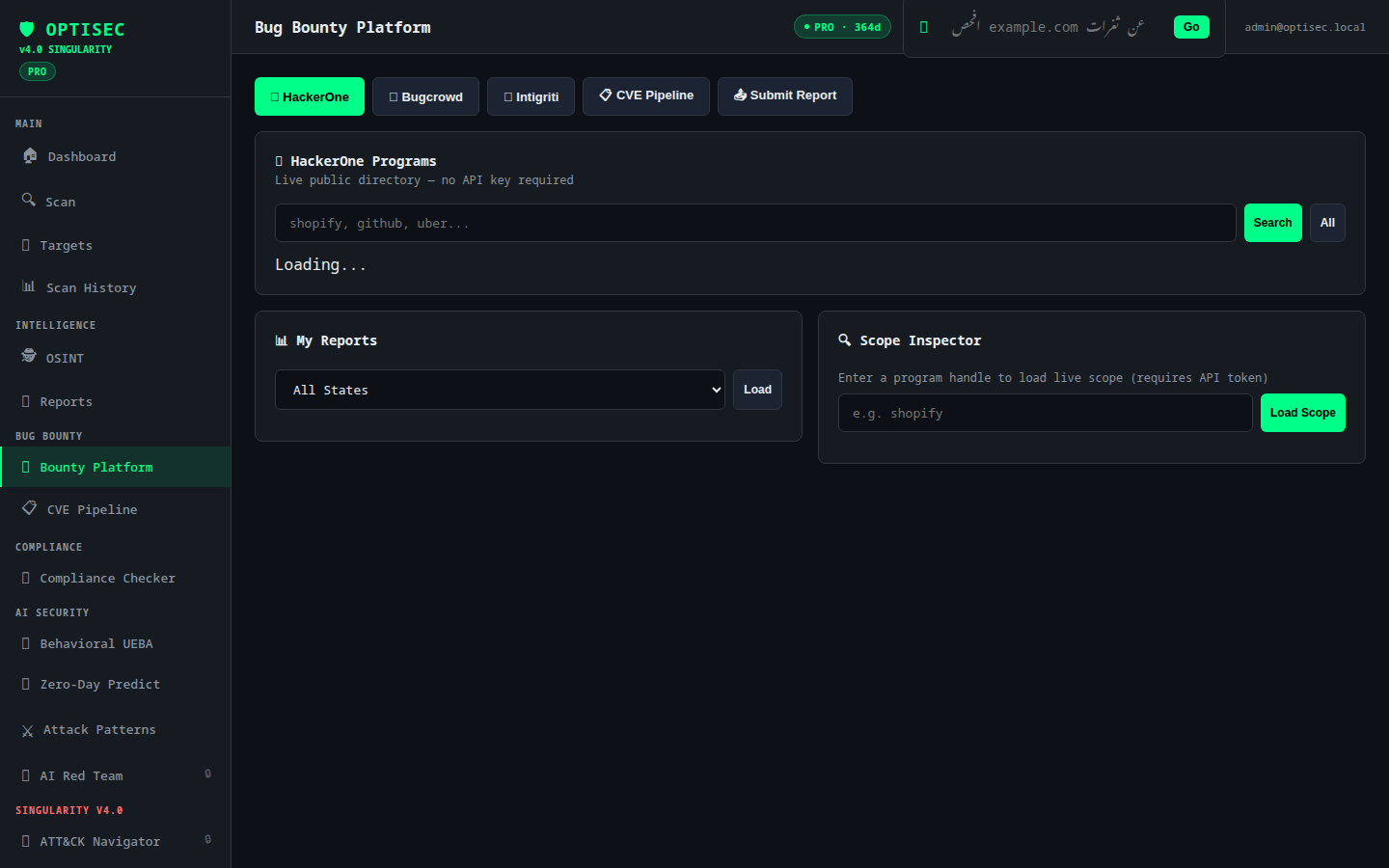
Task: Click the Attack Patterns crossed swords icon
Action: tap(27, 731)
